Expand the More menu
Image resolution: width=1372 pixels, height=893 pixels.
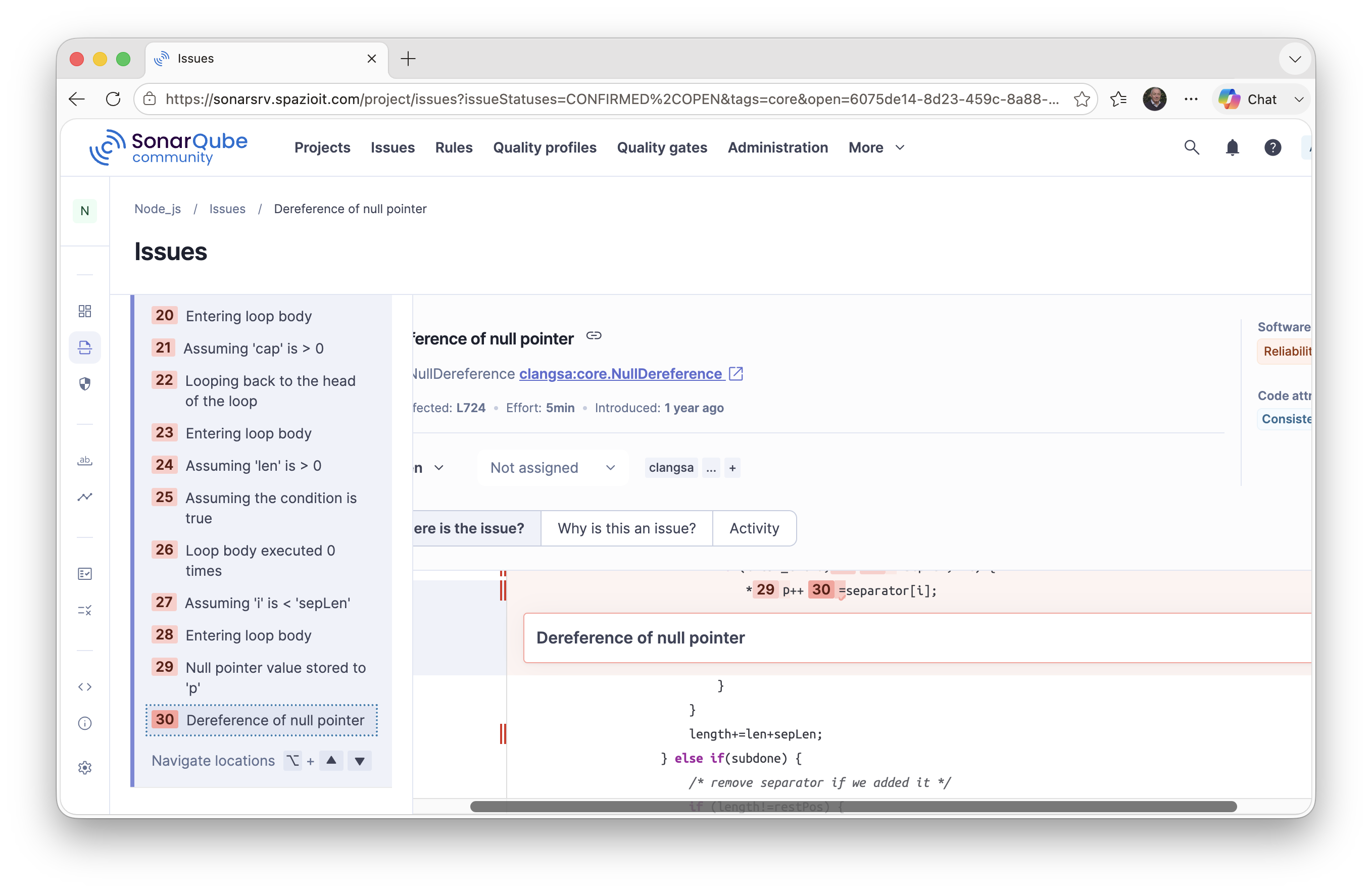click(876, 147)
